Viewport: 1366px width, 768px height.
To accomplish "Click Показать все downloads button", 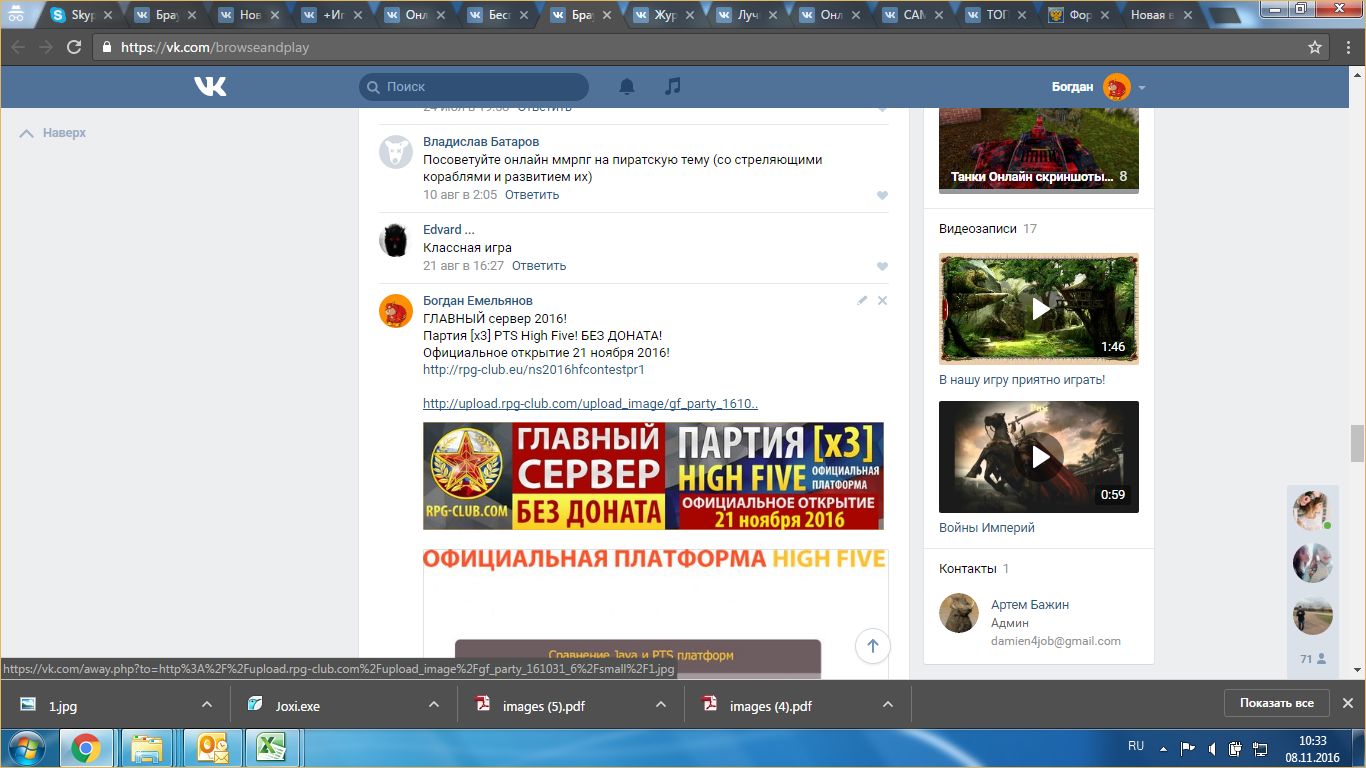I will [1276, 703].
